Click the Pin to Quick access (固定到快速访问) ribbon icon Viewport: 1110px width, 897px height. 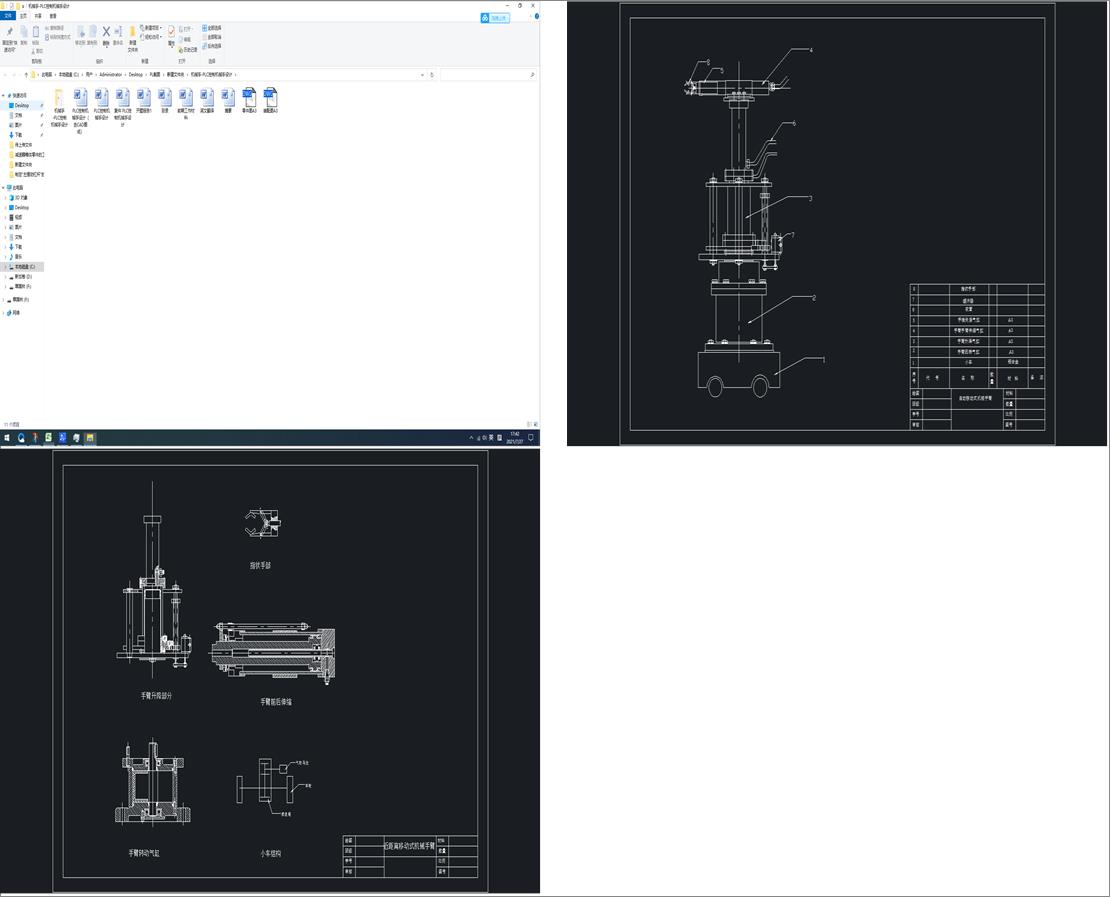pos(9,40)
